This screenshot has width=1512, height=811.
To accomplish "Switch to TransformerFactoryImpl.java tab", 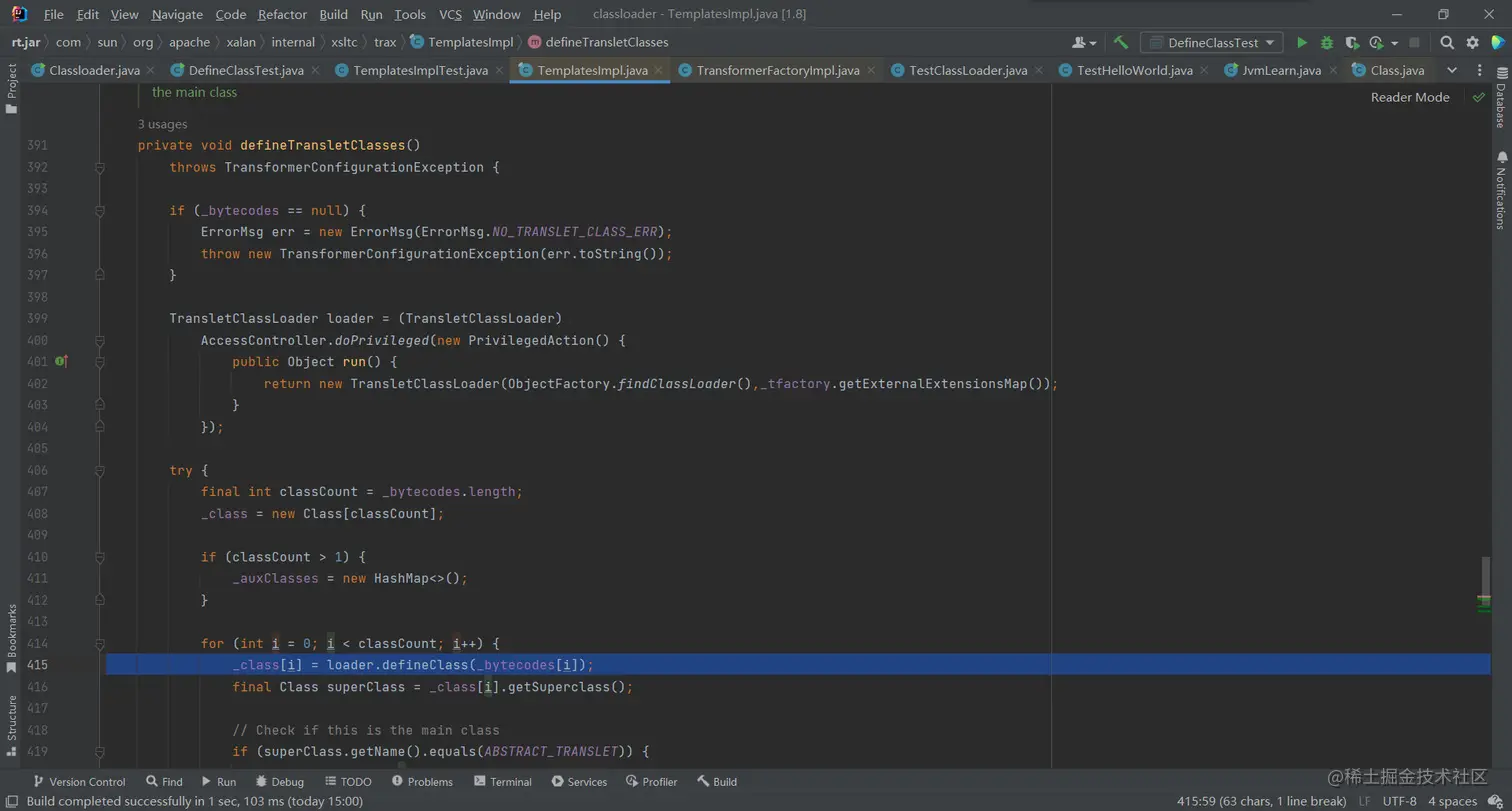I will tap(778, 70).
